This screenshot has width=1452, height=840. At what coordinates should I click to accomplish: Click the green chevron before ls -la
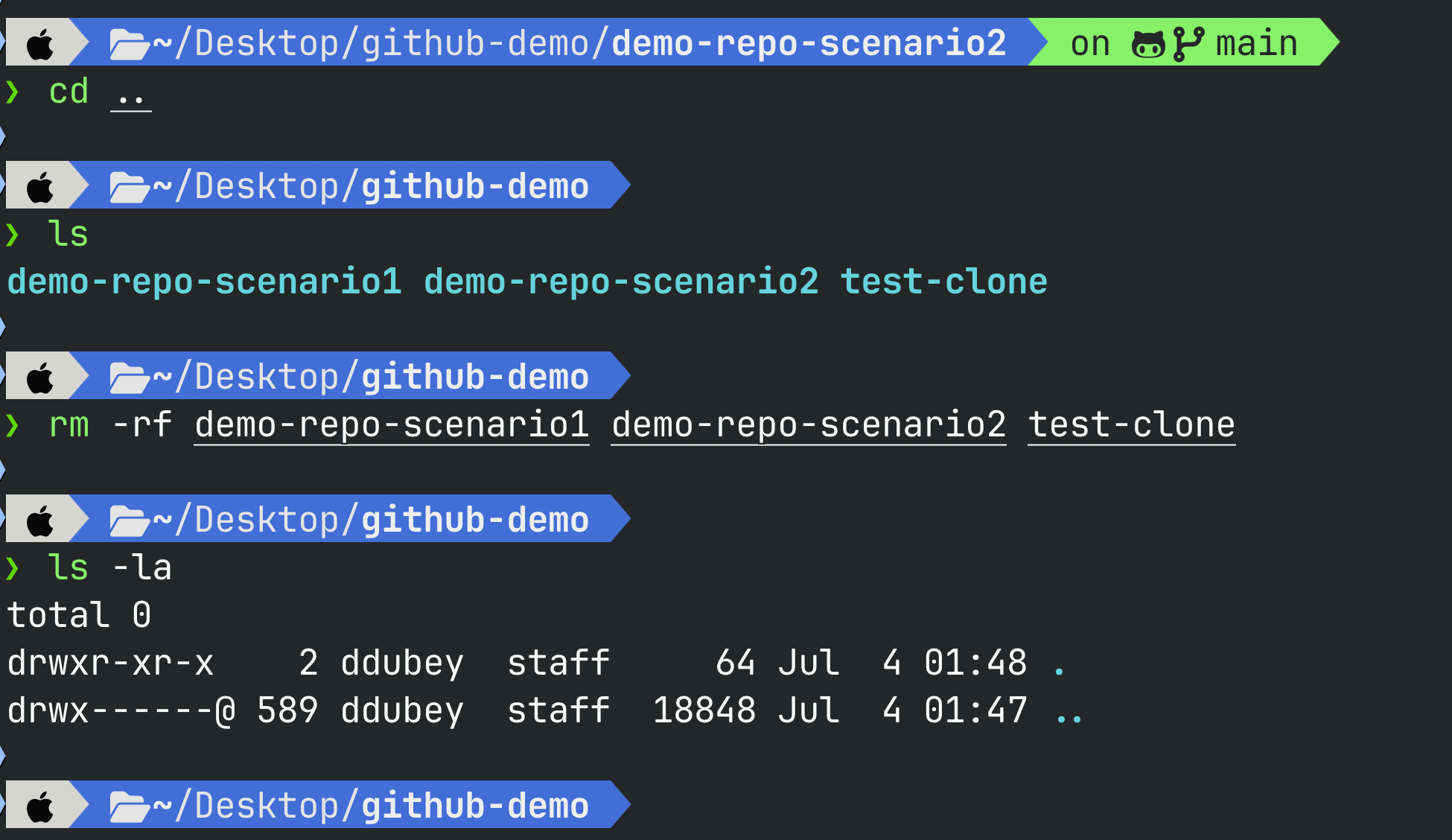click(13, 569)
